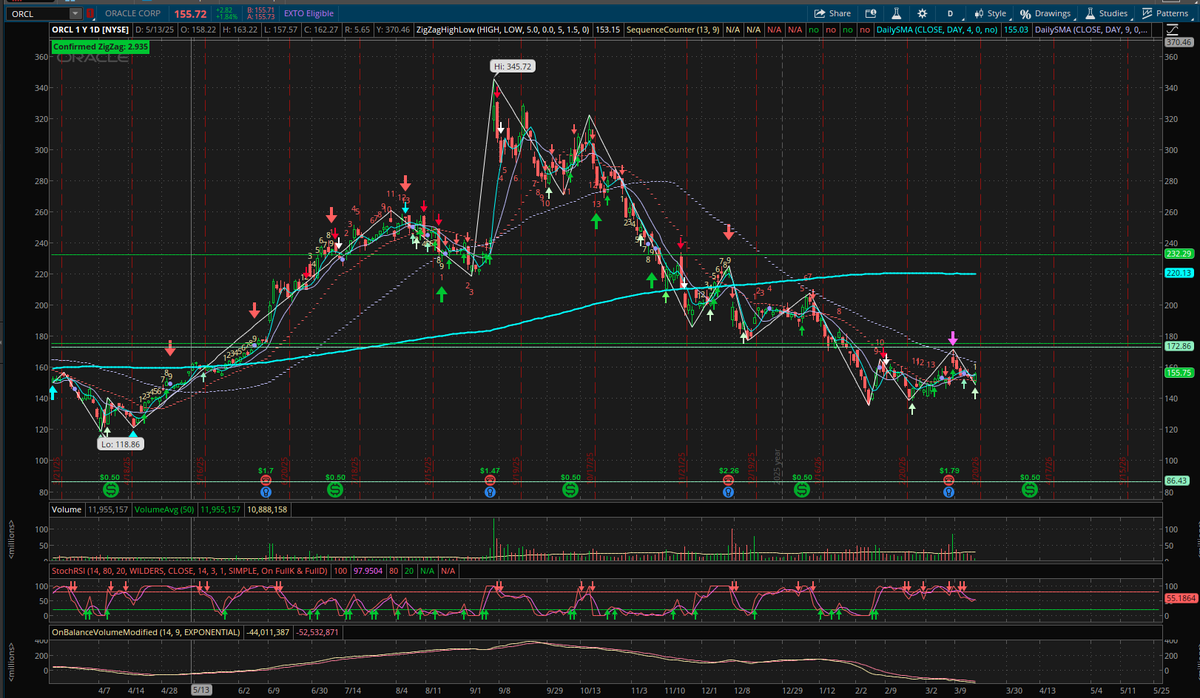
Task: Click the $1.47 earnings phone icon
Action: coord(489,480)
